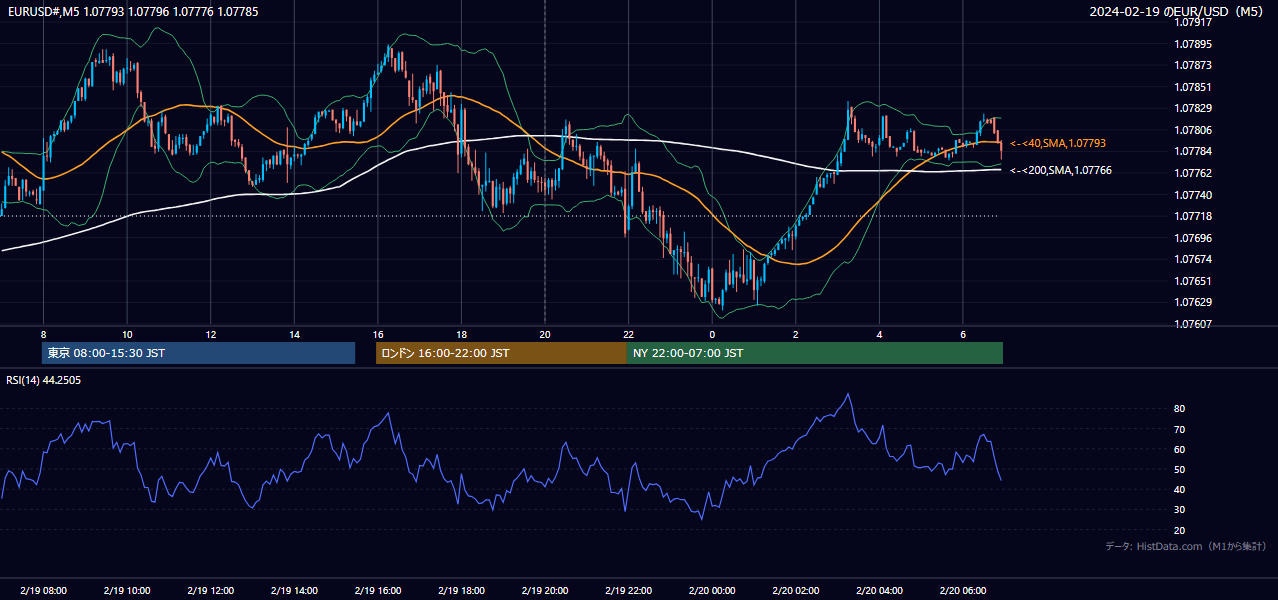Click the 2/20 02:00 date axis label

pyautogui.click(x=795, y=590)
